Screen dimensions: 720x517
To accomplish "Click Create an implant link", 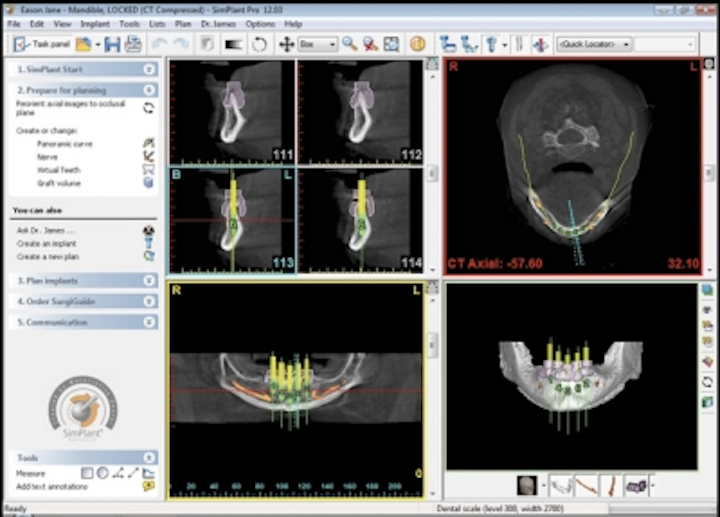I will (46, 243).
